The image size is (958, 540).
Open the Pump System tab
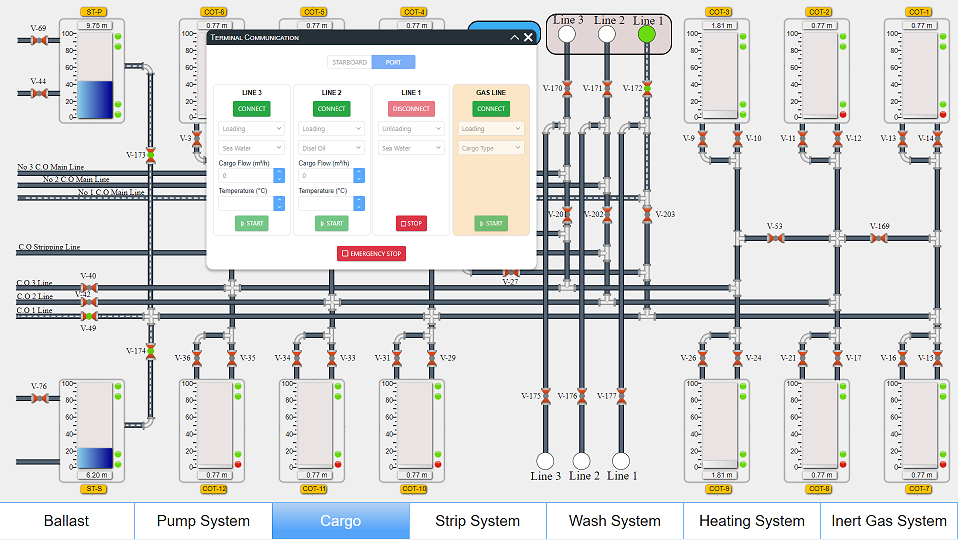pyautogui.click(x=203, y=521)
